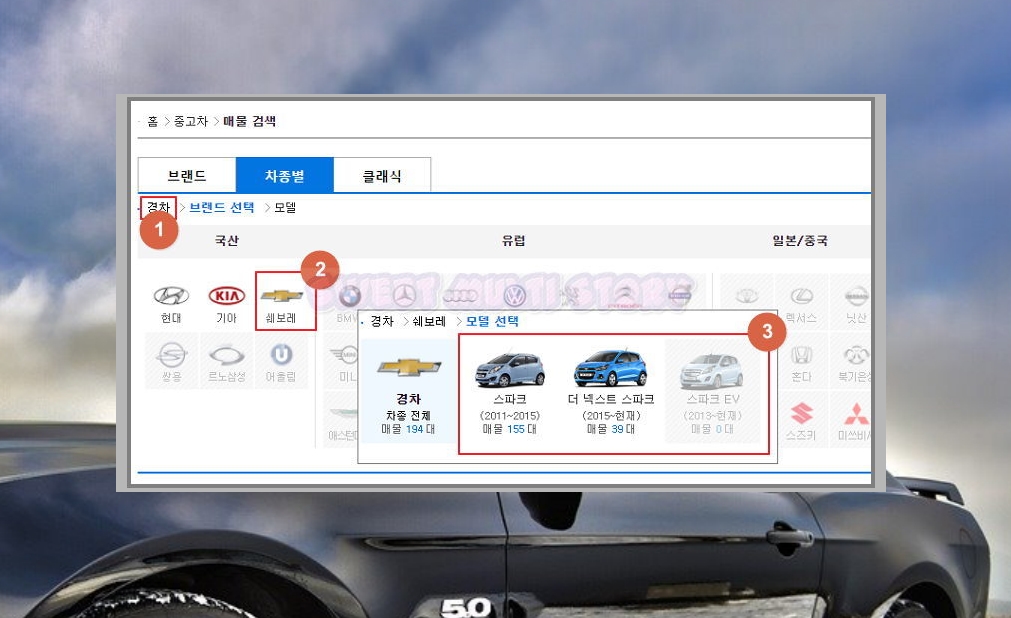Pick the Honda (혼다) brand logo
Image resolution: width=1011 pixels, height=618 pixels.
pos(801,355)
